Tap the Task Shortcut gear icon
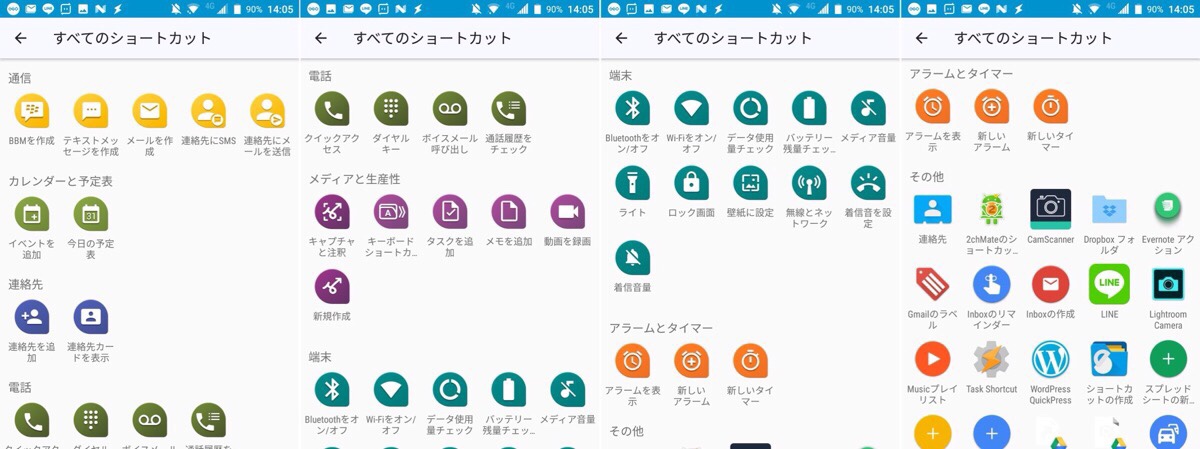This screenshot has height=449, width=1200. pos(991,359)
